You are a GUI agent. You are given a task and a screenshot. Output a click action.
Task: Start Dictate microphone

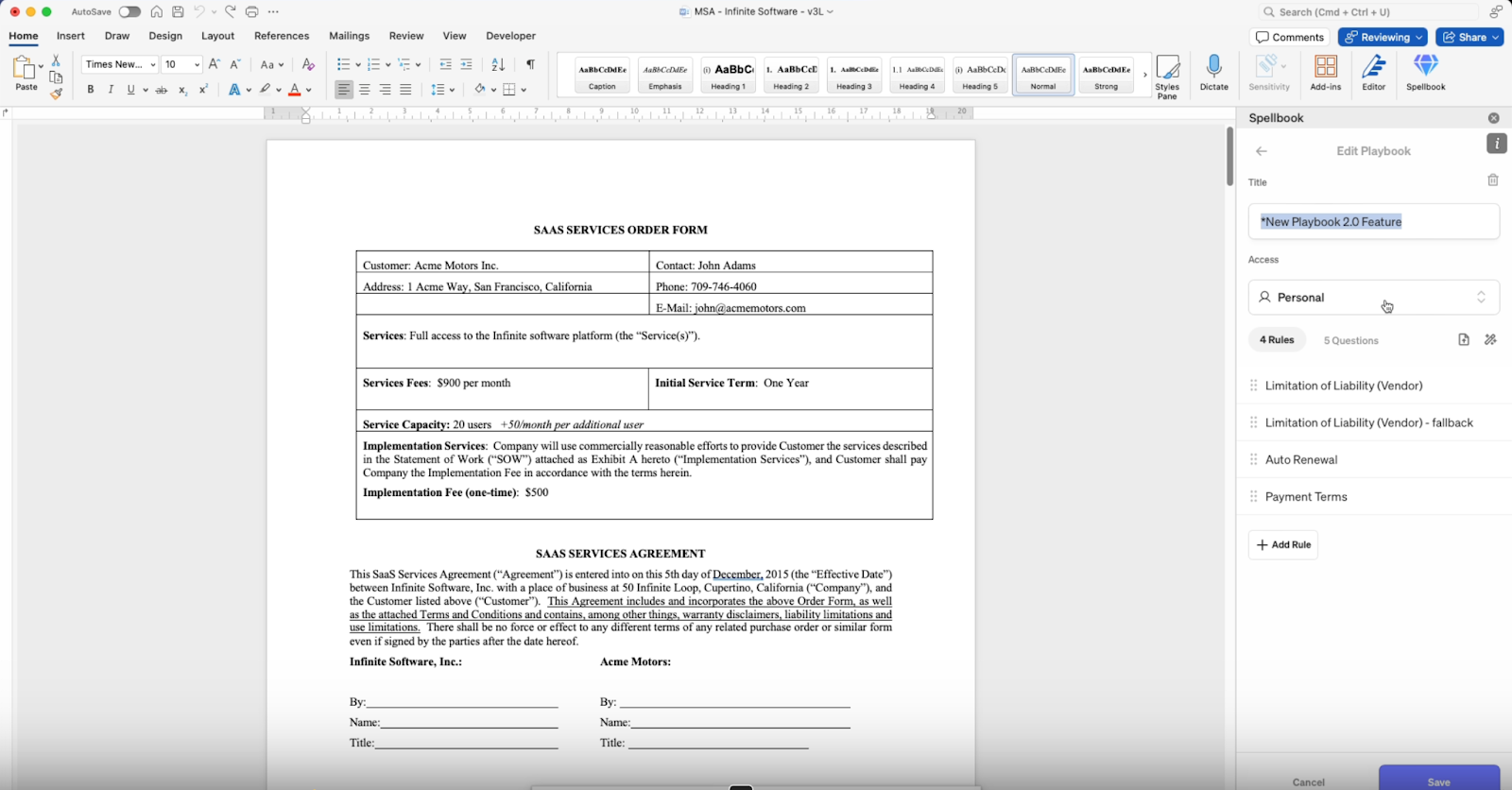click(1214, 73)
